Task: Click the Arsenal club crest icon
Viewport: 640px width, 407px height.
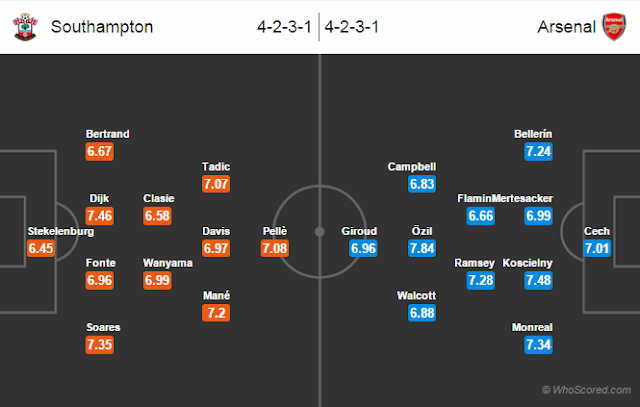Action: 614,27
